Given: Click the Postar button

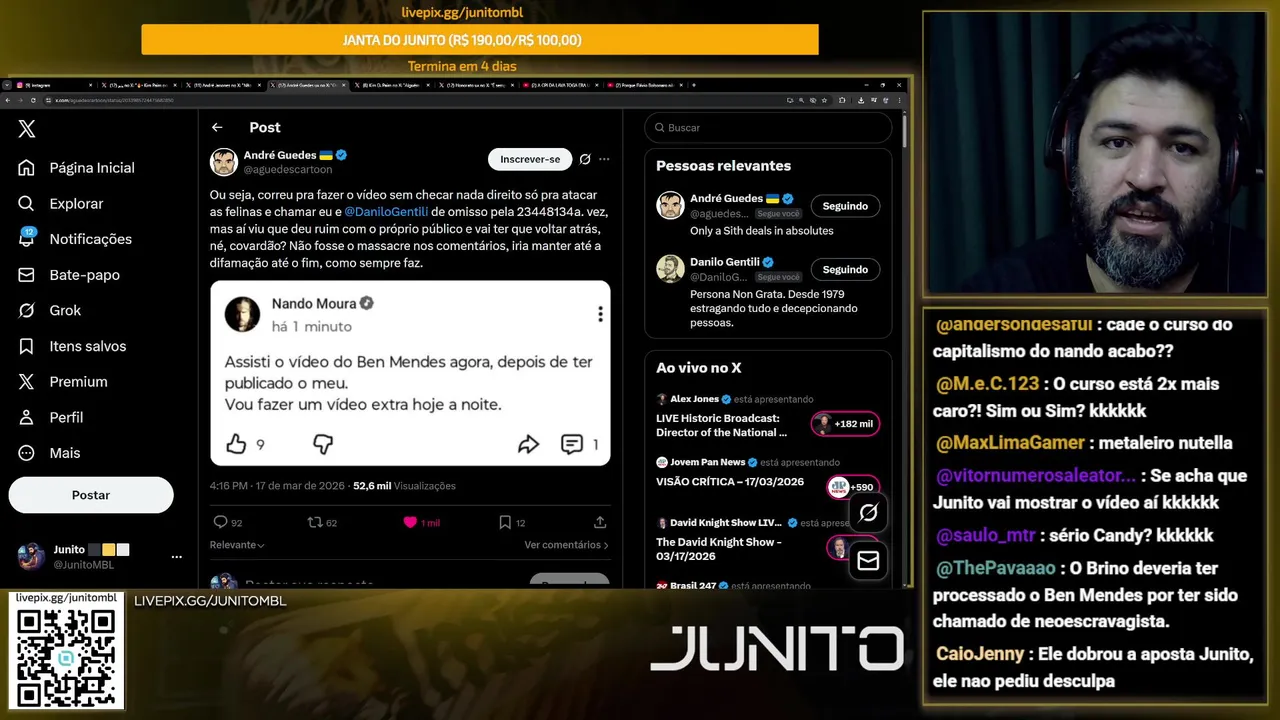Looking at the screenshot, I should (x=91, y=495).
